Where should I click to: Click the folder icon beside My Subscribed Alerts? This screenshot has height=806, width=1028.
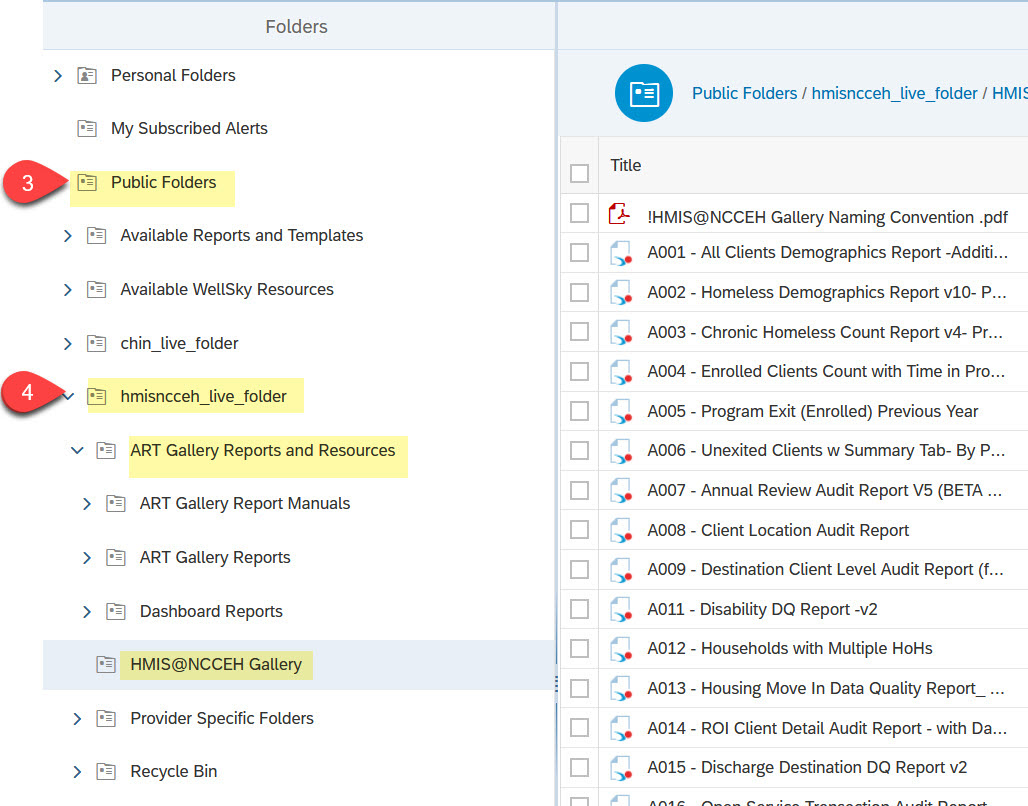(87, 128)
